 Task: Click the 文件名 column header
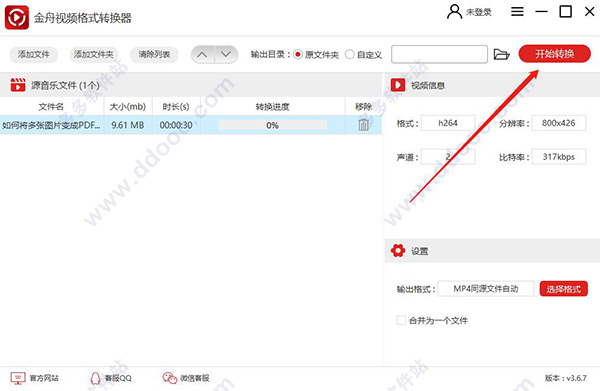51,106
